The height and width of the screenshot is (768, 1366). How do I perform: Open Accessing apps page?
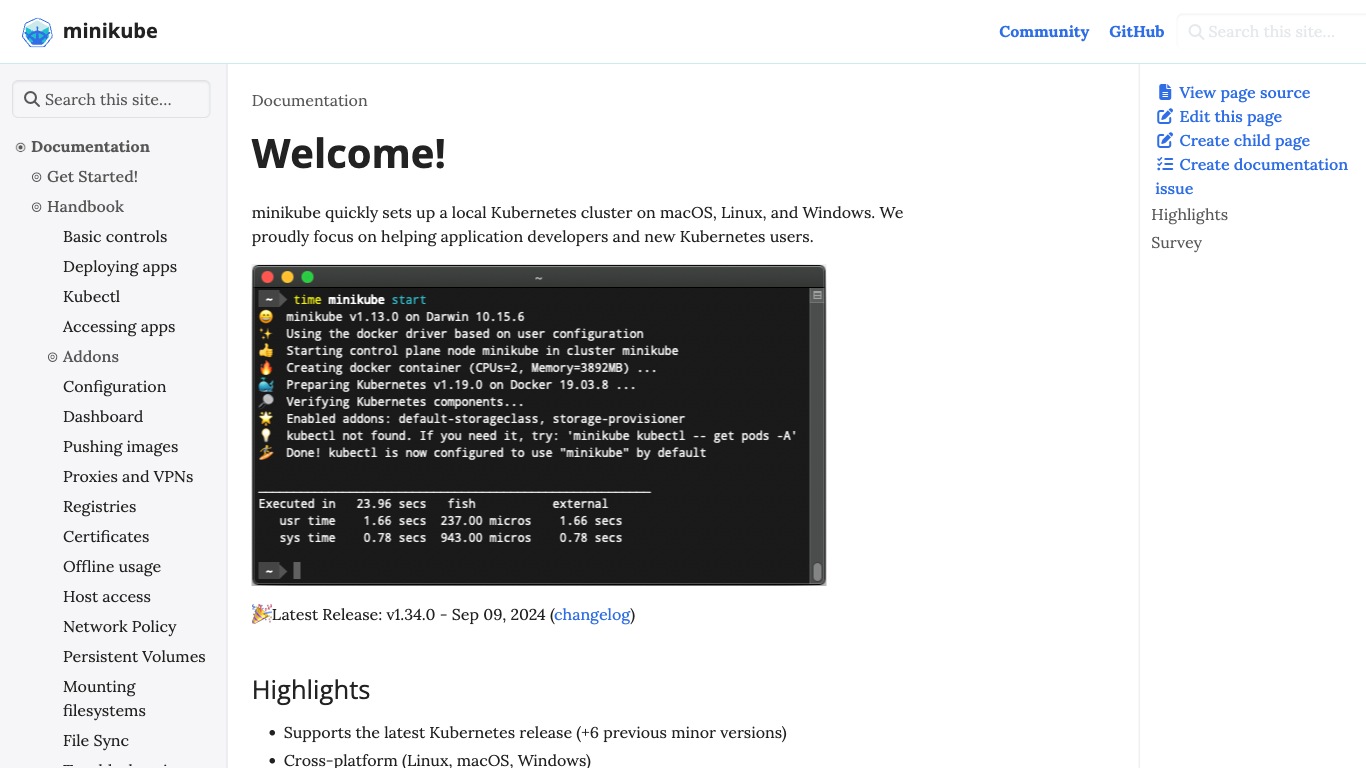[119, 326]
